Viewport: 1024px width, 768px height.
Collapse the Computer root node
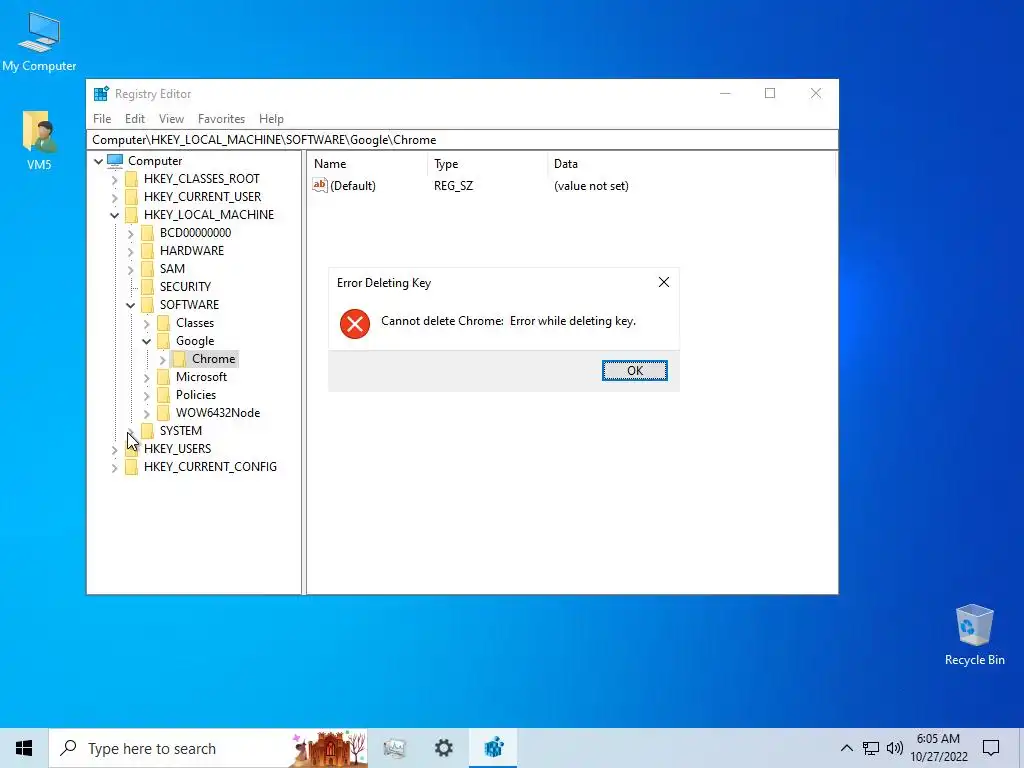(99, 161)
